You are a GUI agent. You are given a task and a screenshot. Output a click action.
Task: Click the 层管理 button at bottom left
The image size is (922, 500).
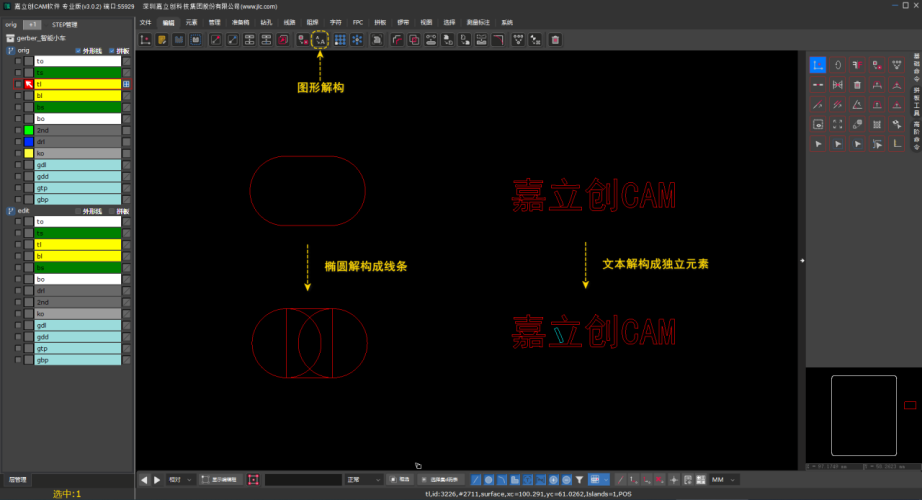coord(18,480)
